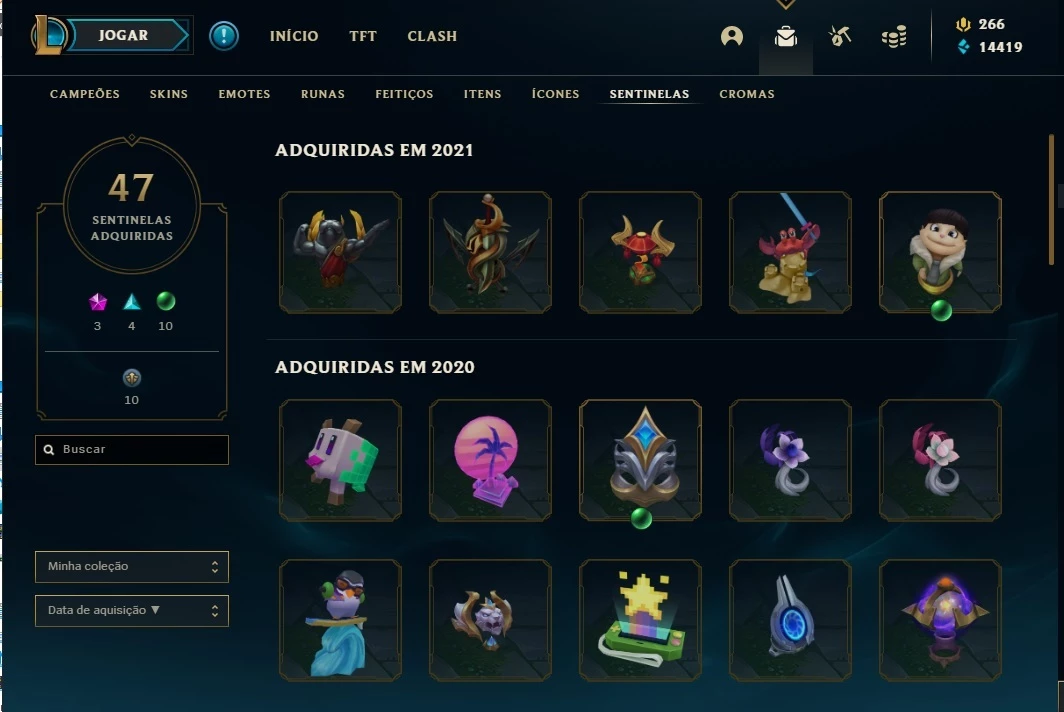The height and width of the screenshot is (712, 1064).
Task: Click the blue triangle rarity filter
Action: (x=132, y=301)
